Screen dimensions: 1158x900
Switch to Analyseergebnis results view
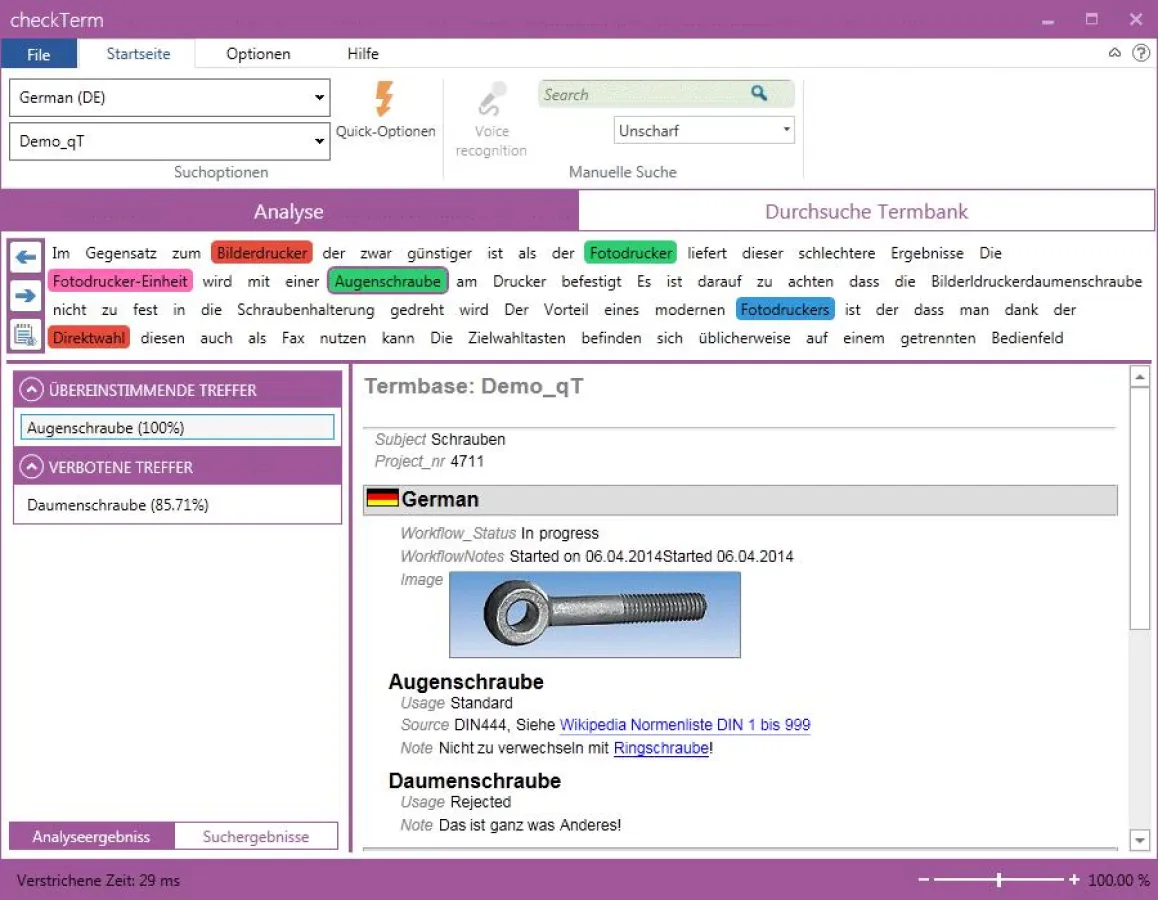(91, 837)
